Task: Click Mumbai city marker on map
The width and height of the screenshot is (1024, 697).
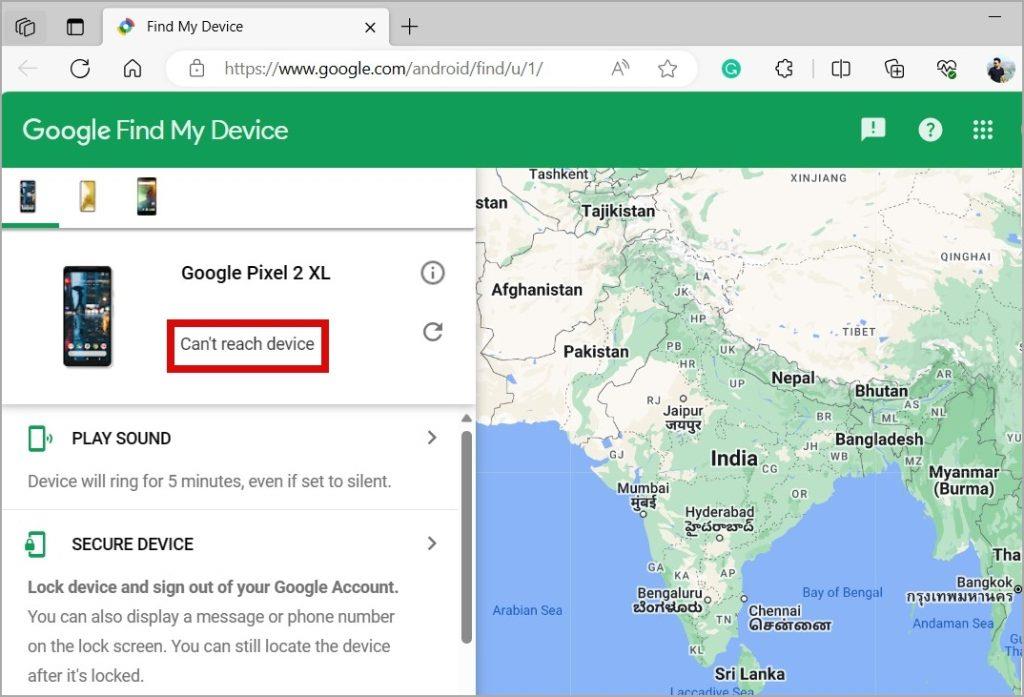Action: tap(643, 514)
